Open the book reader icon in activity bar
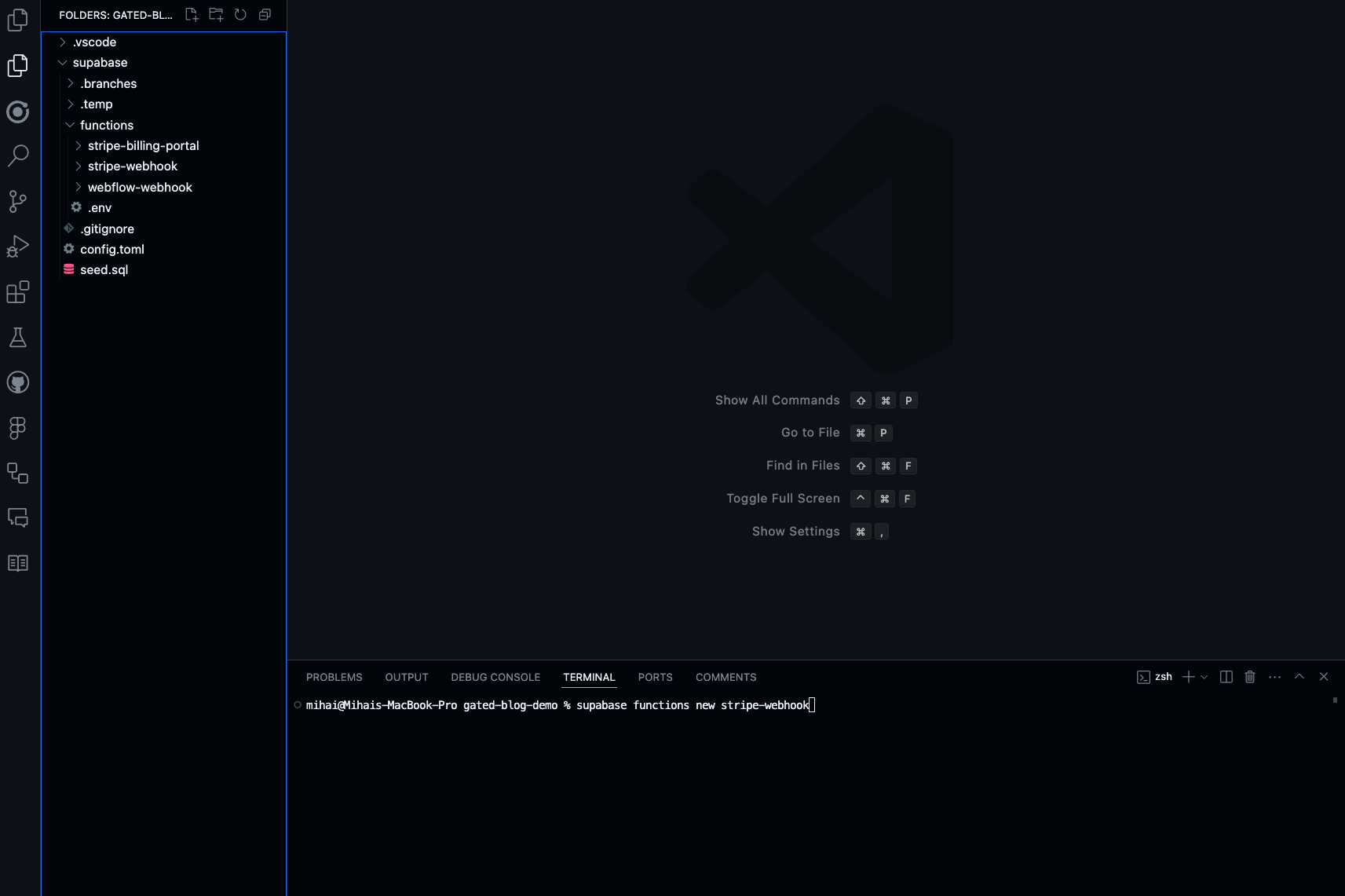Image resolution: width=1345 pixels, height=896 pixels. pyautogui.click(x=17, y=563)
